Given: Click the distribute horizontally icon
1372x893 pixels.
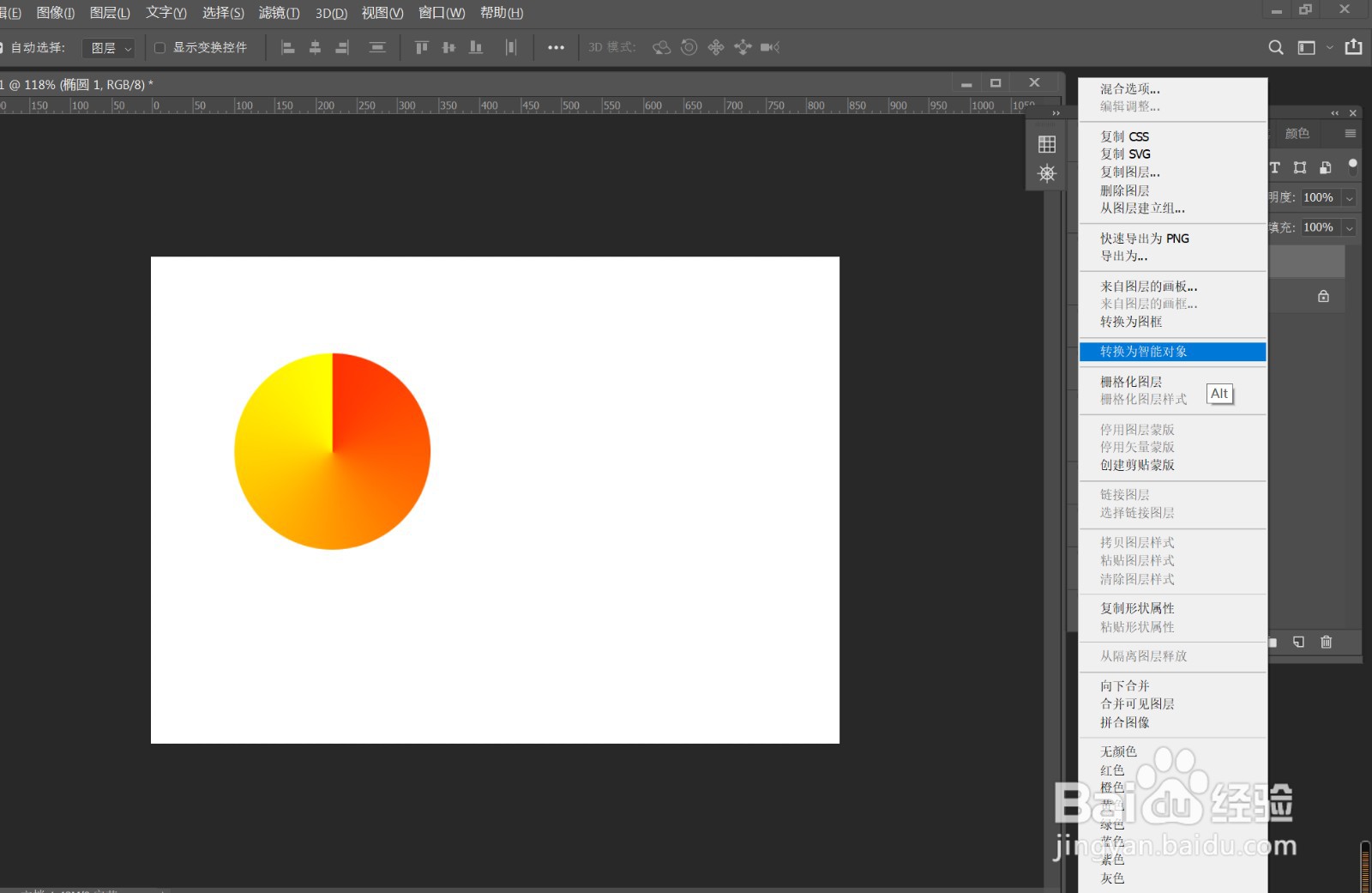Looking at the screenshot, I should pyautogui.click(x=511, y=47).
